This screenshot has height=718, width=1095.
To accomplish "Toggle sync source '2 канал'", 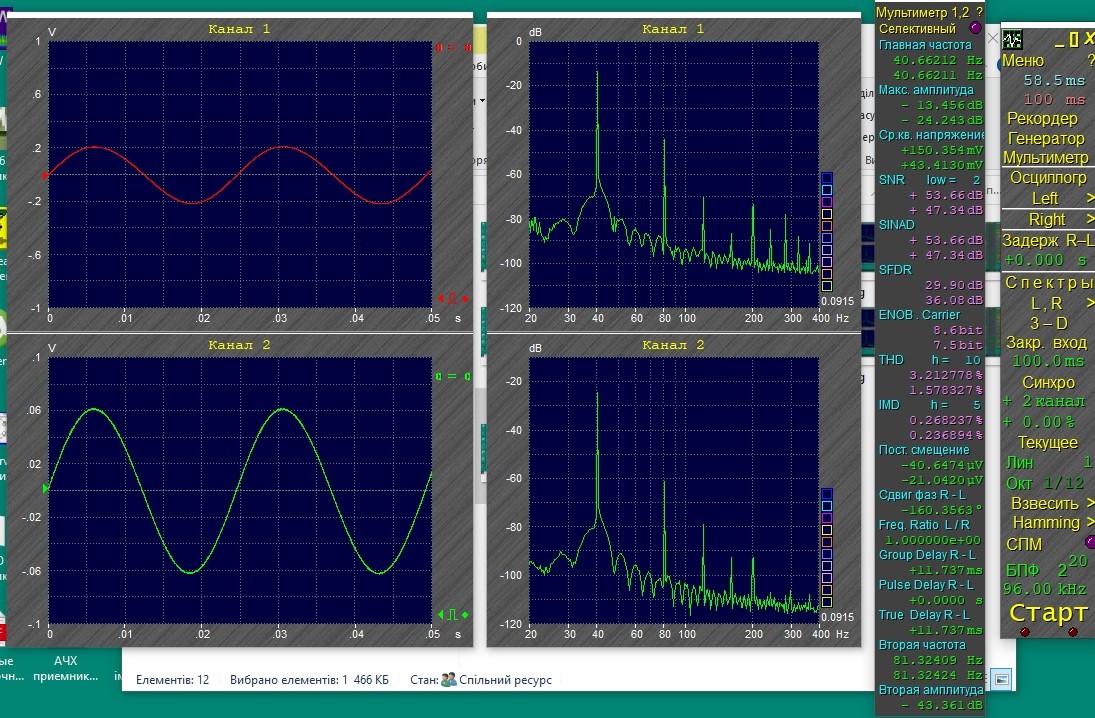I will click(x=1044, y=402).
